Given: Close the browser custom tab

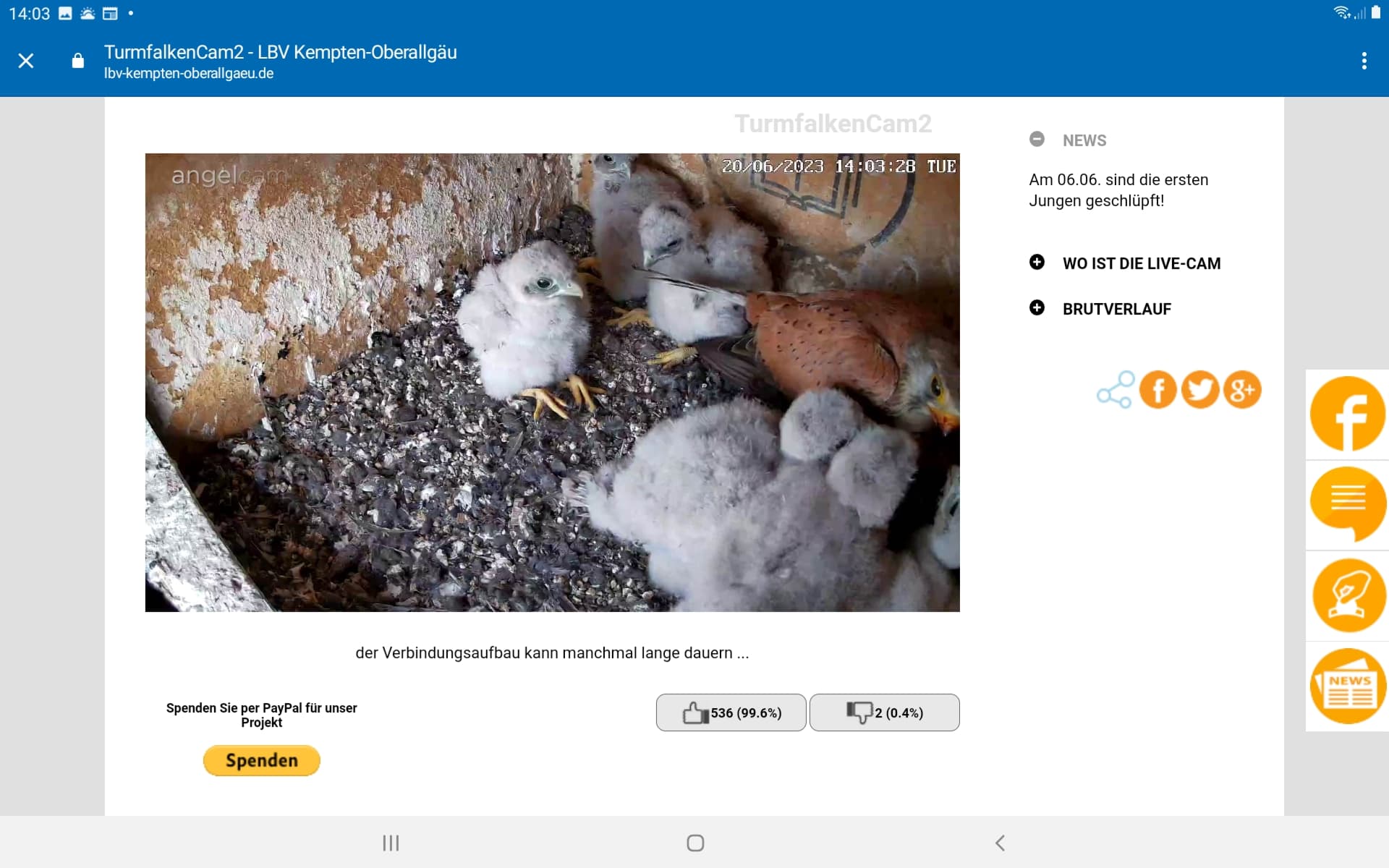Looking at the screenshot, I should click(26, 61).
